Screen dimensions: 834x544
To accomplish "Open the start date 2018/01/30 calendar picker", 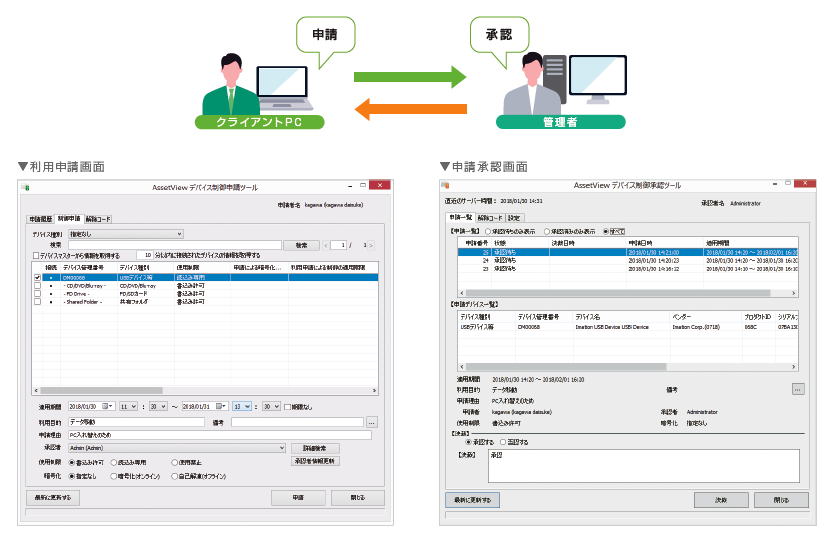I will [108, 406].
